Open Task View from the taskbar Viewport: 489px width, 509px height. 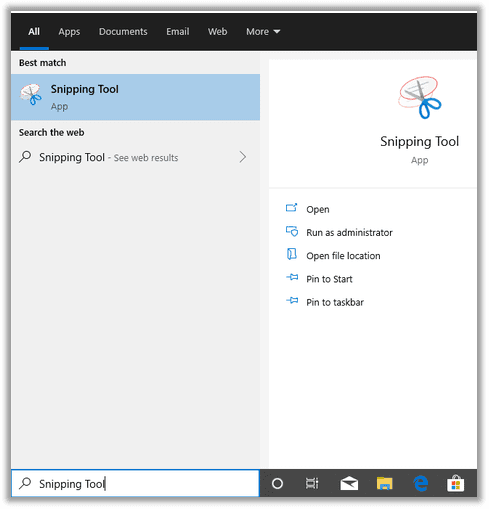(x=312, y=483)
